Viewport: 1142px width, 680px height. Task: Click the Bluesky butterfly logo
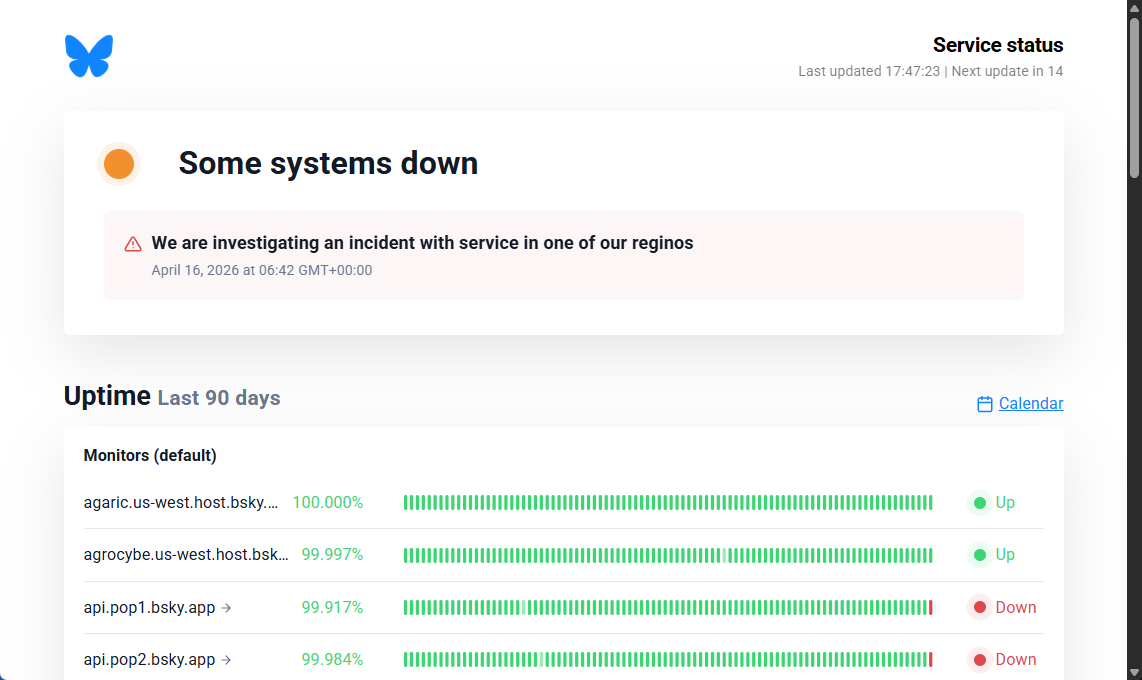click(x=89, y=56)
